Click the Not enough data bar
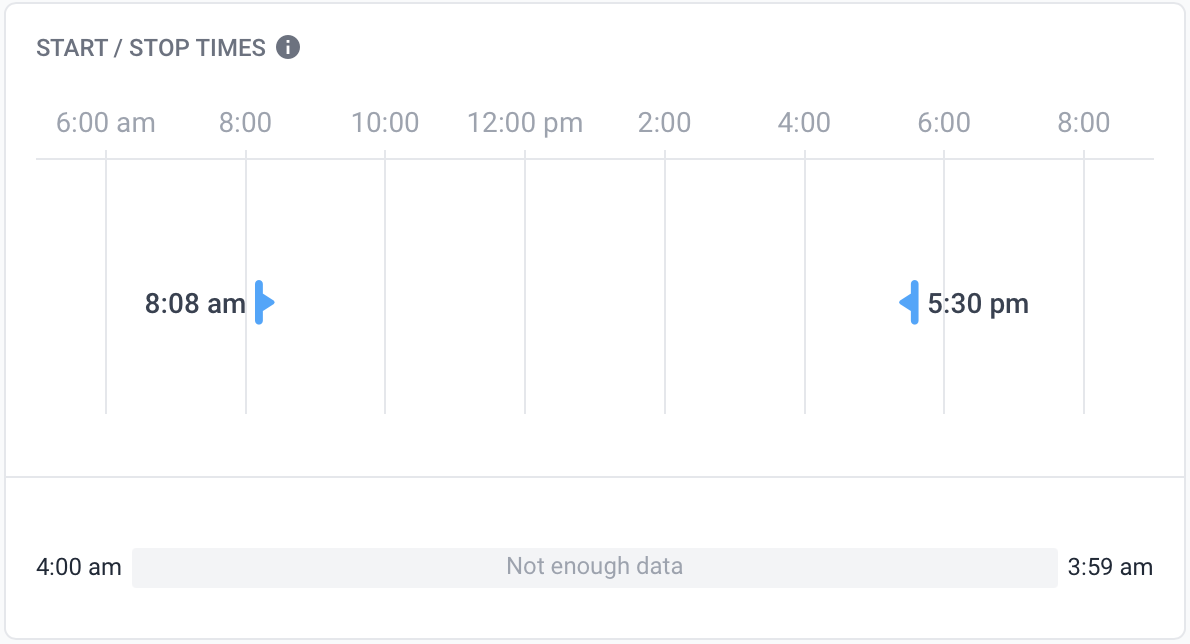 point(594,567)
